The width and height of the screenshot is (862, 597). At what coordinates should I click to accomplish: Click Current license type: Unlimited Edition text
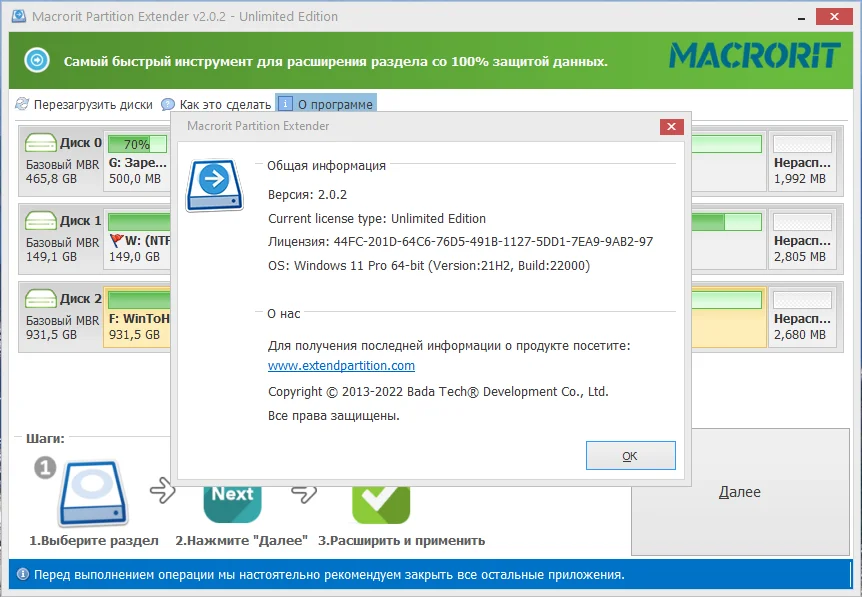pos(377,218)
